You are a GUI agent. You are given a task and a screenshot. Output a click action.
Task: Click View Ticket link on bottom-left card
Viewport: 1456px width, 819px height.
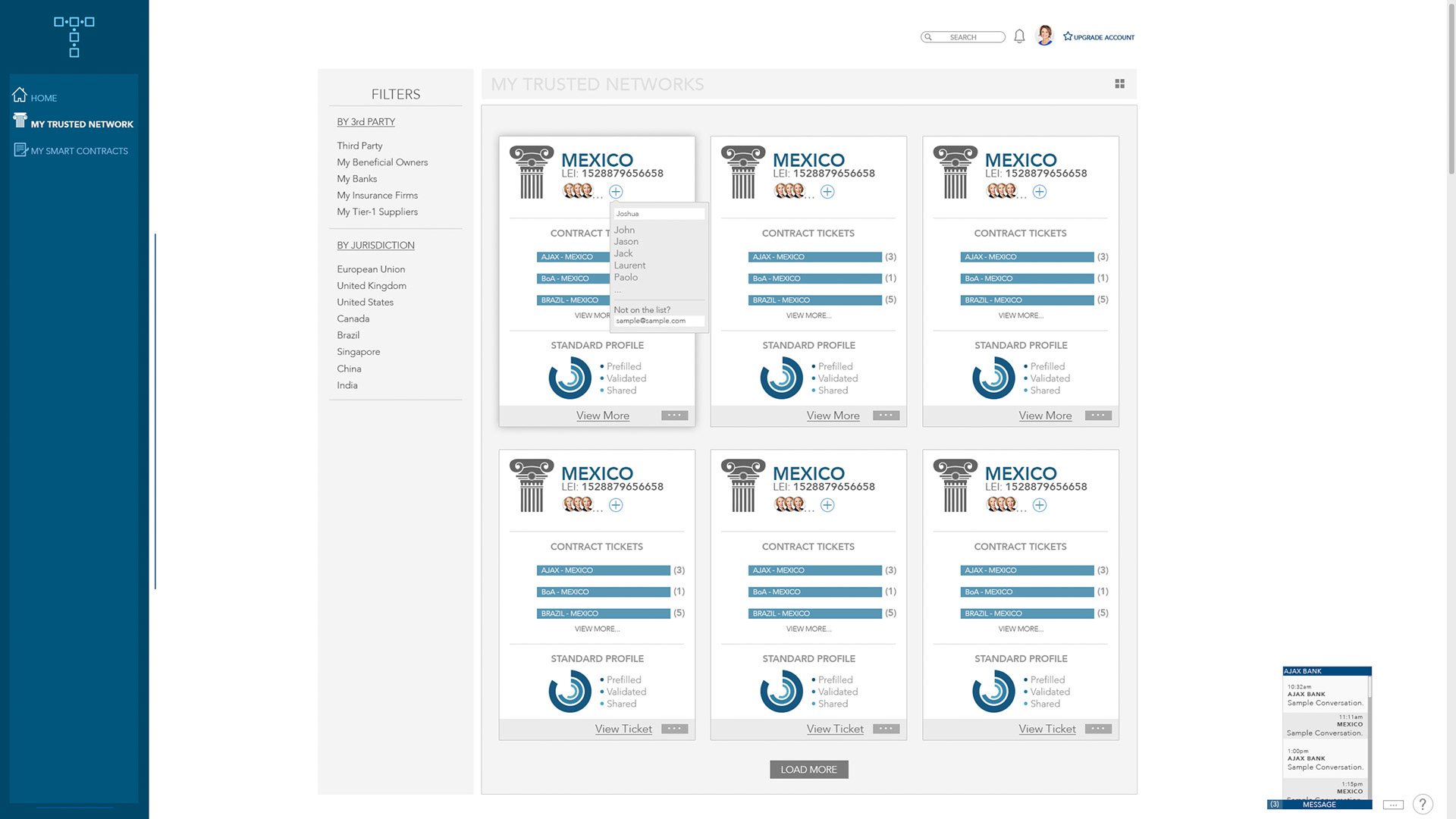tap(623, 729)
